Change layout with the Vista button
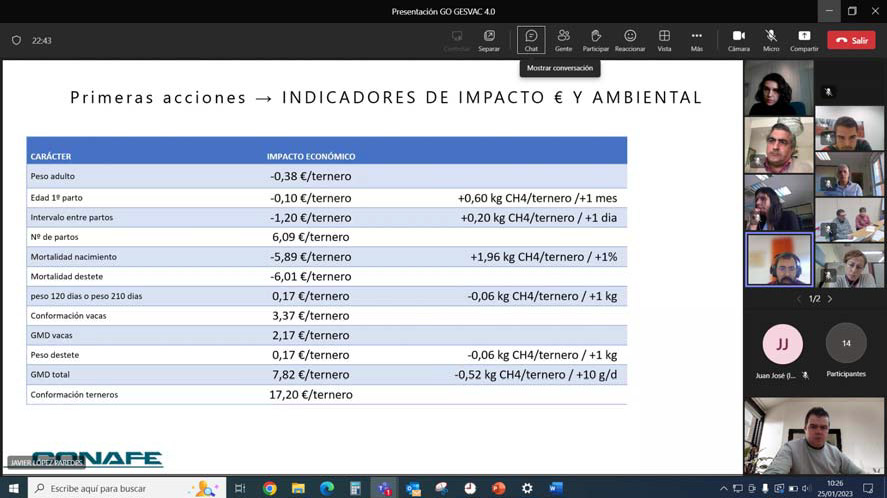887x498 pixels. click(664, 40)
